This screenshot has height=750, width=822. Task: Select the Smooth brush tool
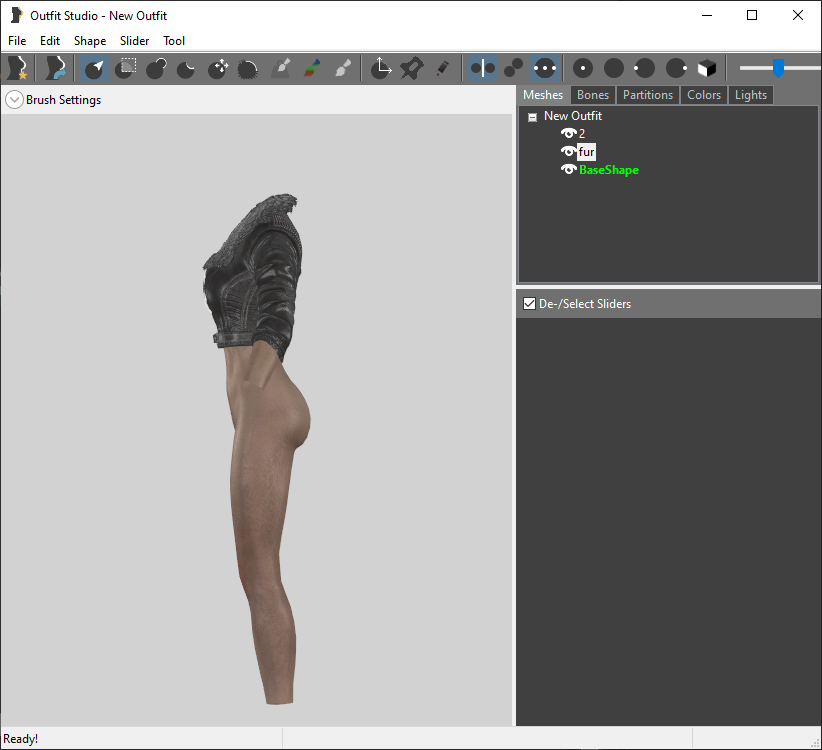[248, 68]
